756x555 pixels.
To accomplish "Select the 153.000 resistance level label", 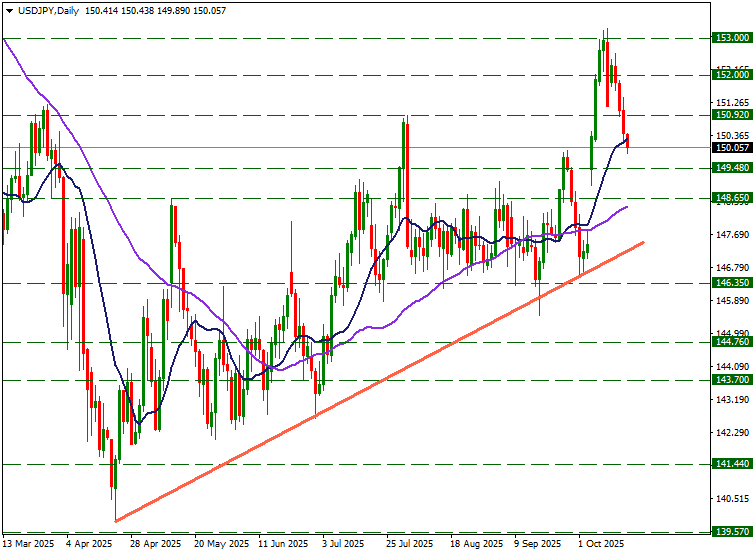I will click(732, 38).
